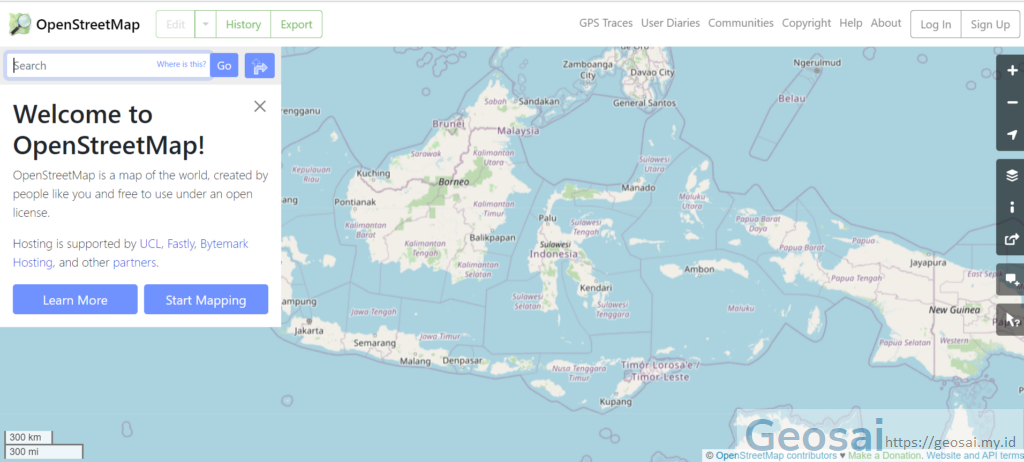Viewport: 1024px width, 462px height.
Task: Show my location with arrow icon
Action: pos(1012,135)
